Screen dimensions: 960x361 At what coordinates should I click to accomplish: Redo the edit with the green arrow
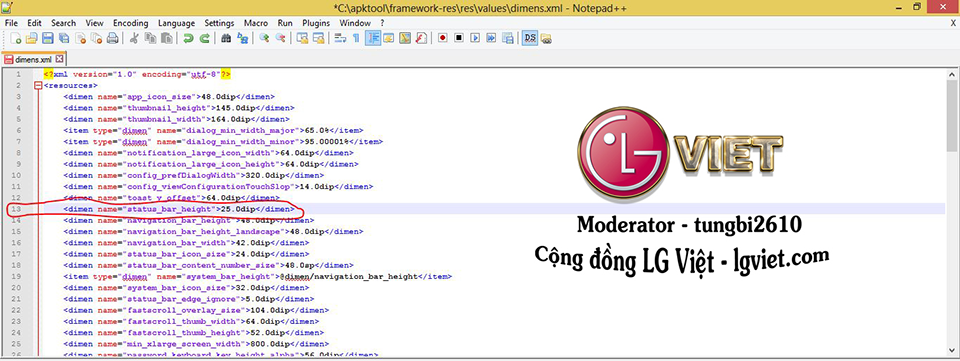pyautogui.click(x=204, y=38)
